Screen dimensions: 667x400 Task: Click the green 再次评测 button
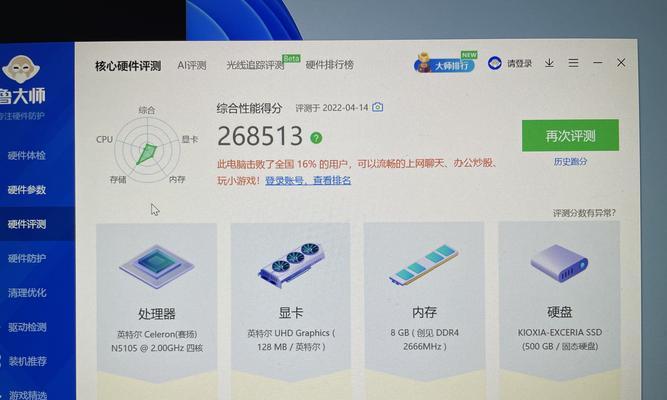coord(570,136)
